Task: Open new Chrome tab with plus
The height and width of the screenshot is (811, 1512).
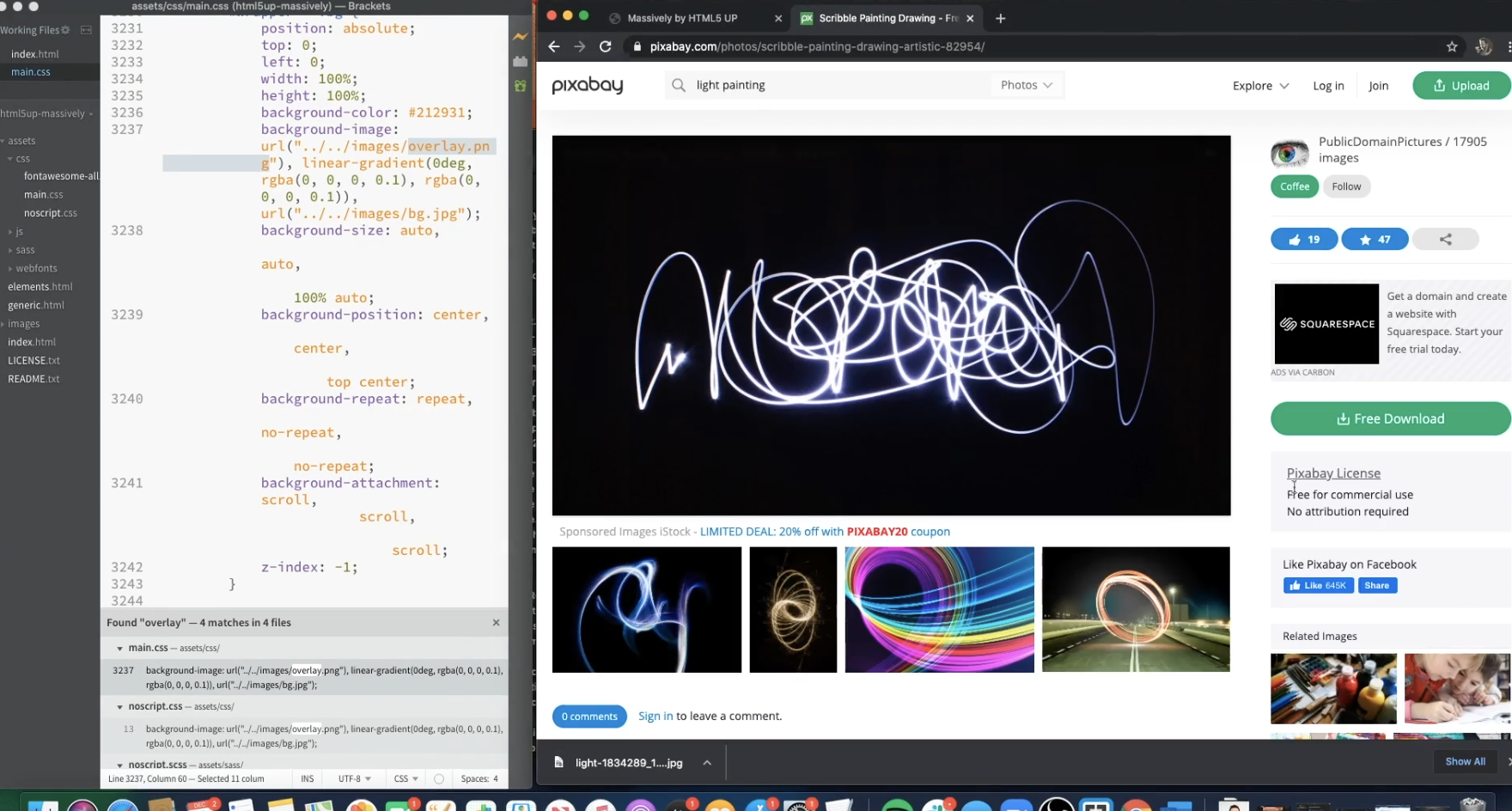Action: coord(1000,18)
